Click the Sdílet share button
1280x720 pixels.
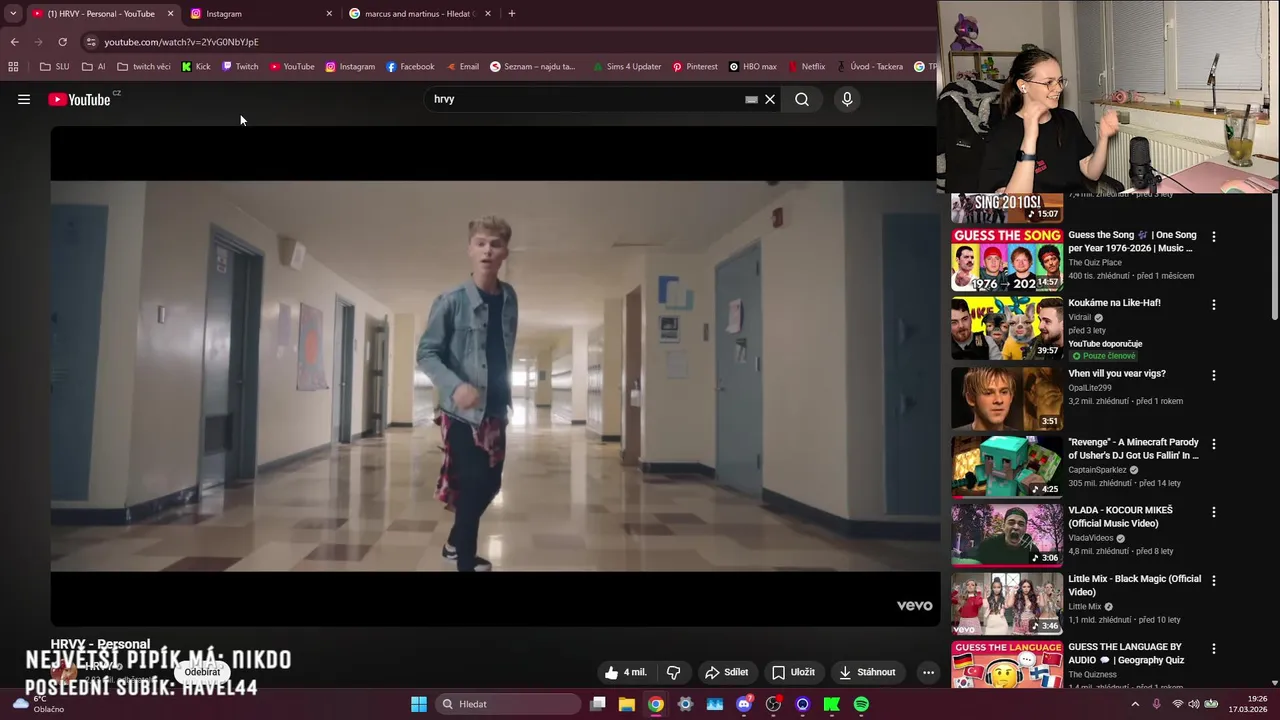pos(727,672)
